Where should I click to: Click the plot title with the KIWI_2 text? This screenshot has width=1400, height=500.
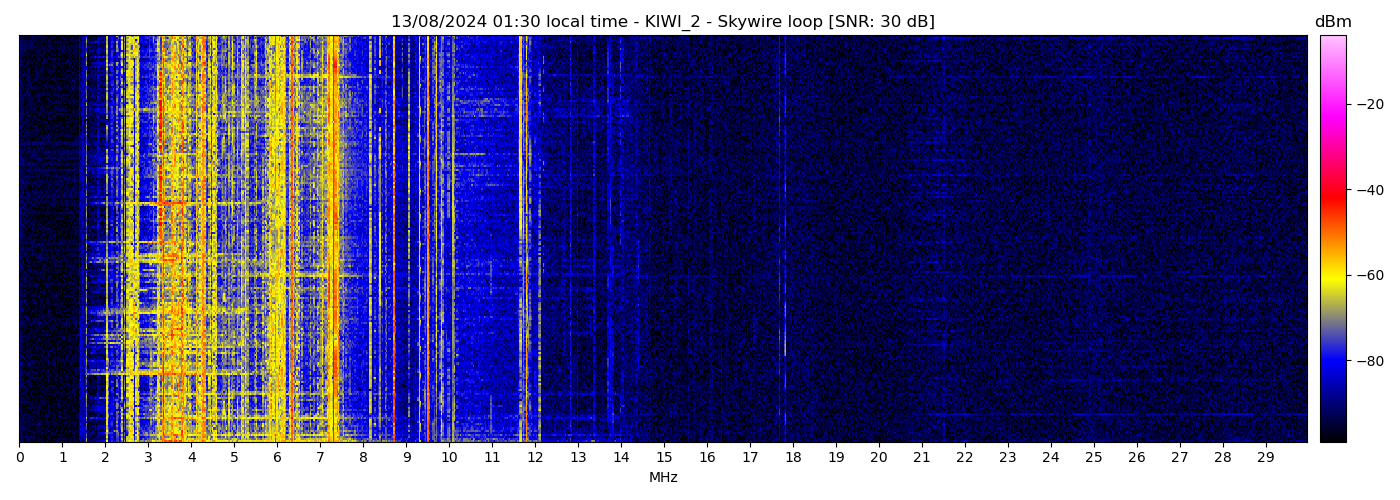point(662,22)
